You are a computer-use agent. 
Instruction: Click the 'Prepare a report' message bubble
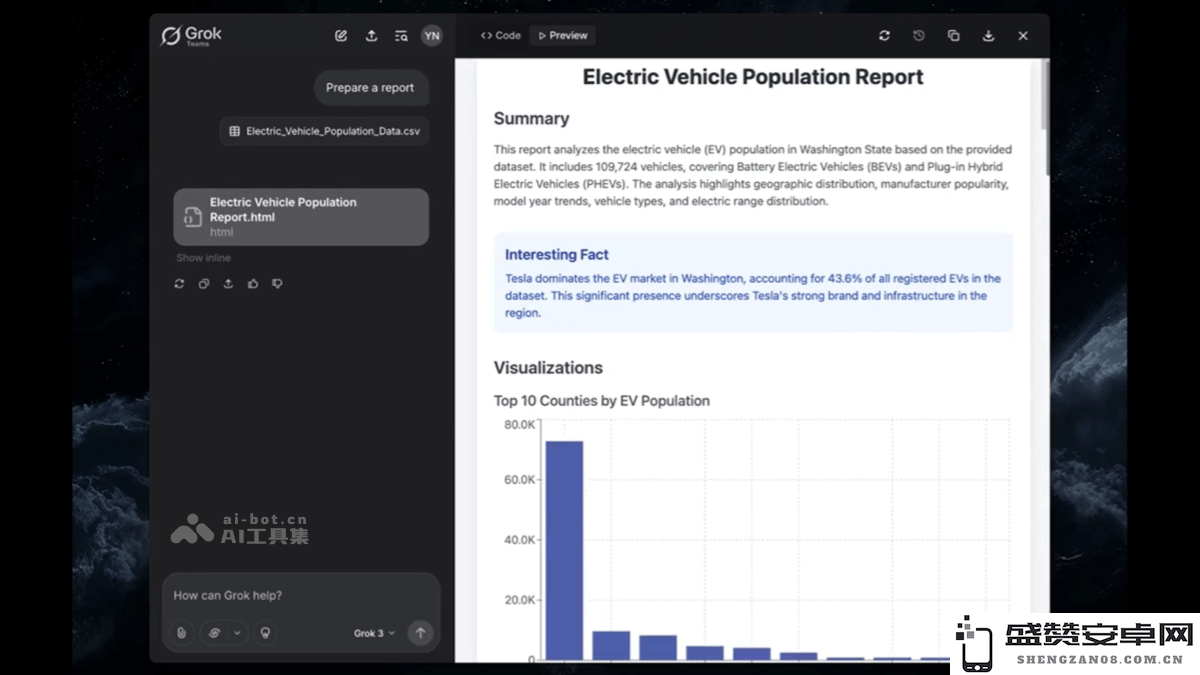click(x=370, y=88)
